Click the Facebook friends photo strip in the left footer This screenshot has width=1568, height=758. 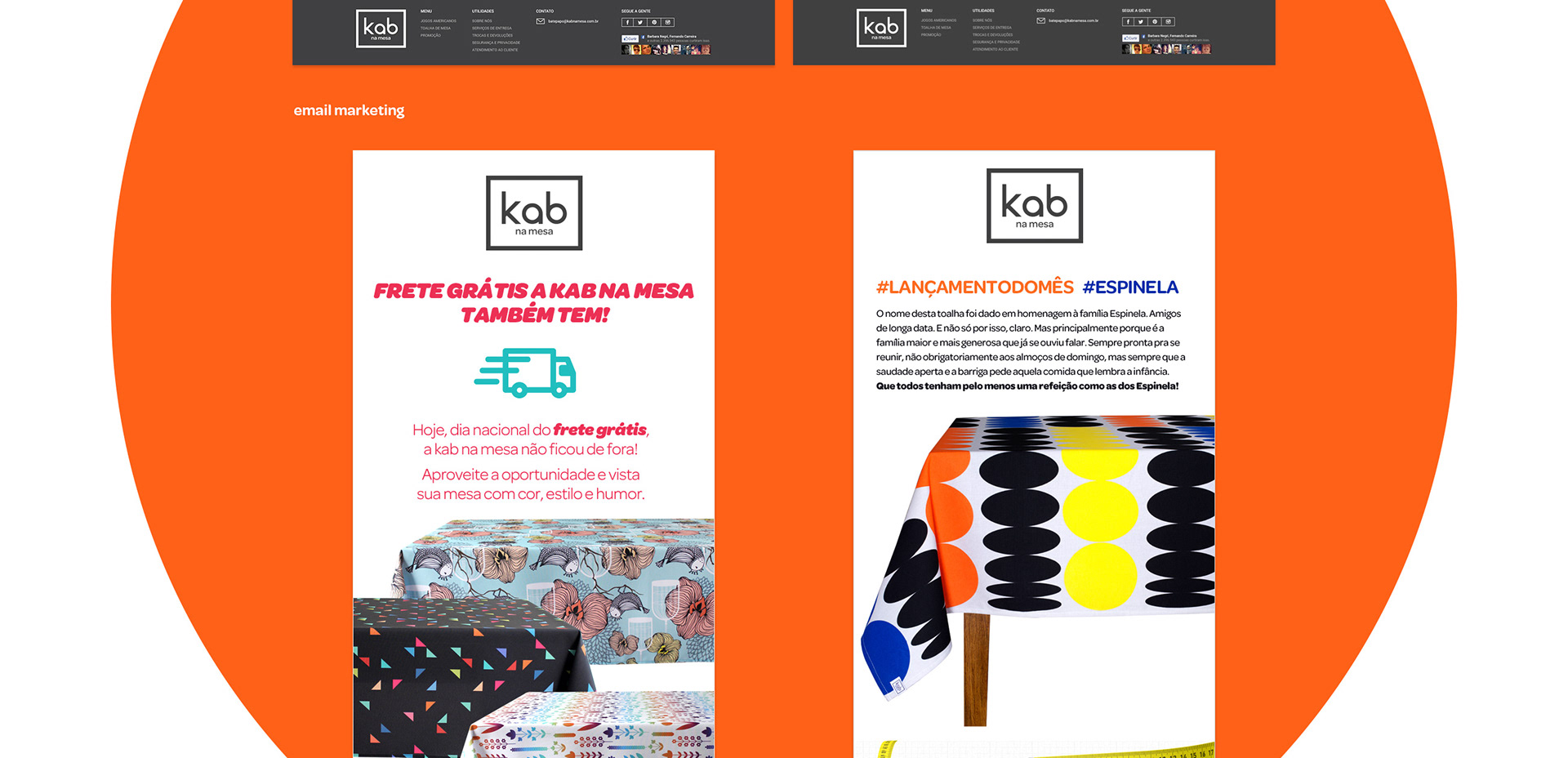click(x=666, y=50)
